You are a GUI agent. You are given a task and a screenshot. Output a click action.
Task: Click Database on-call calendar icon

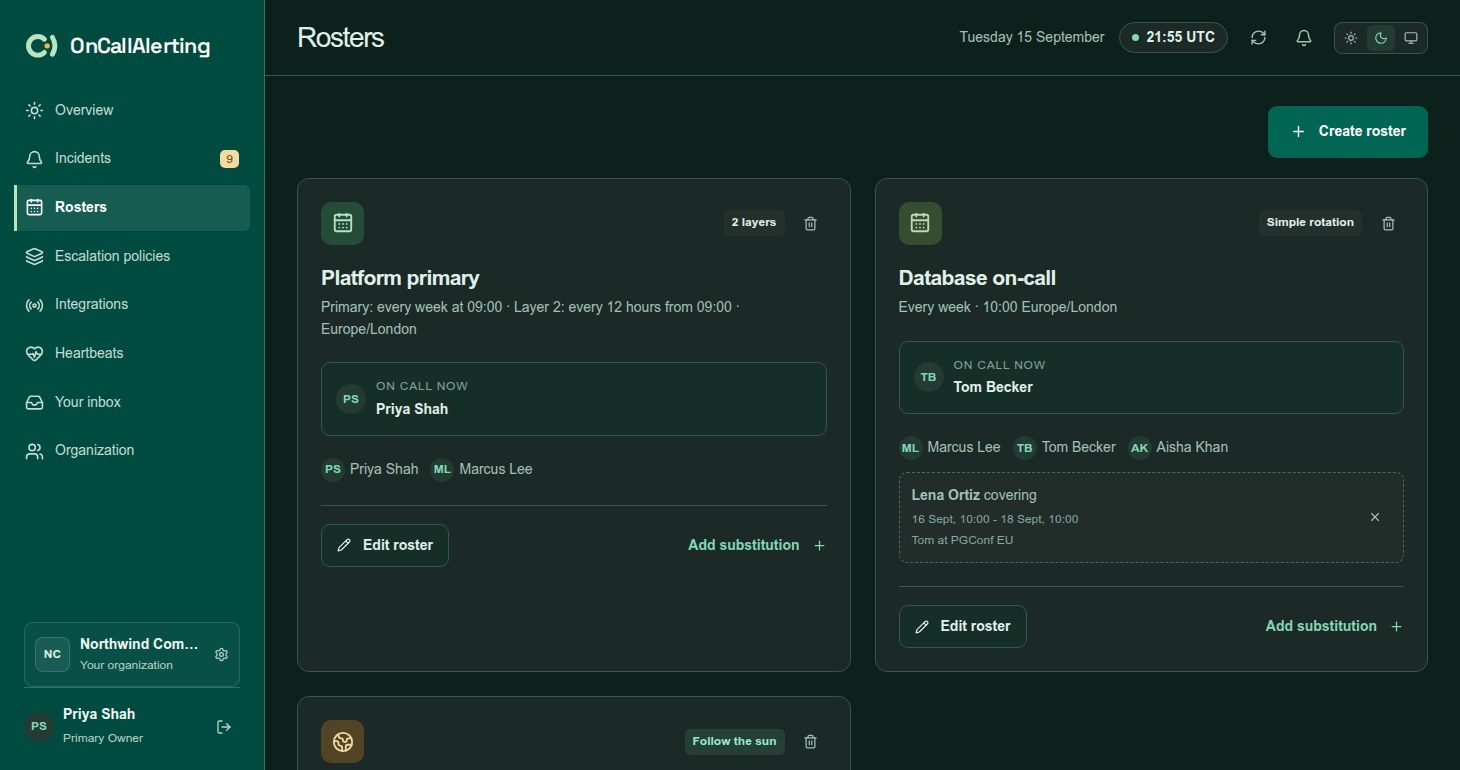(x=920, y=223)
